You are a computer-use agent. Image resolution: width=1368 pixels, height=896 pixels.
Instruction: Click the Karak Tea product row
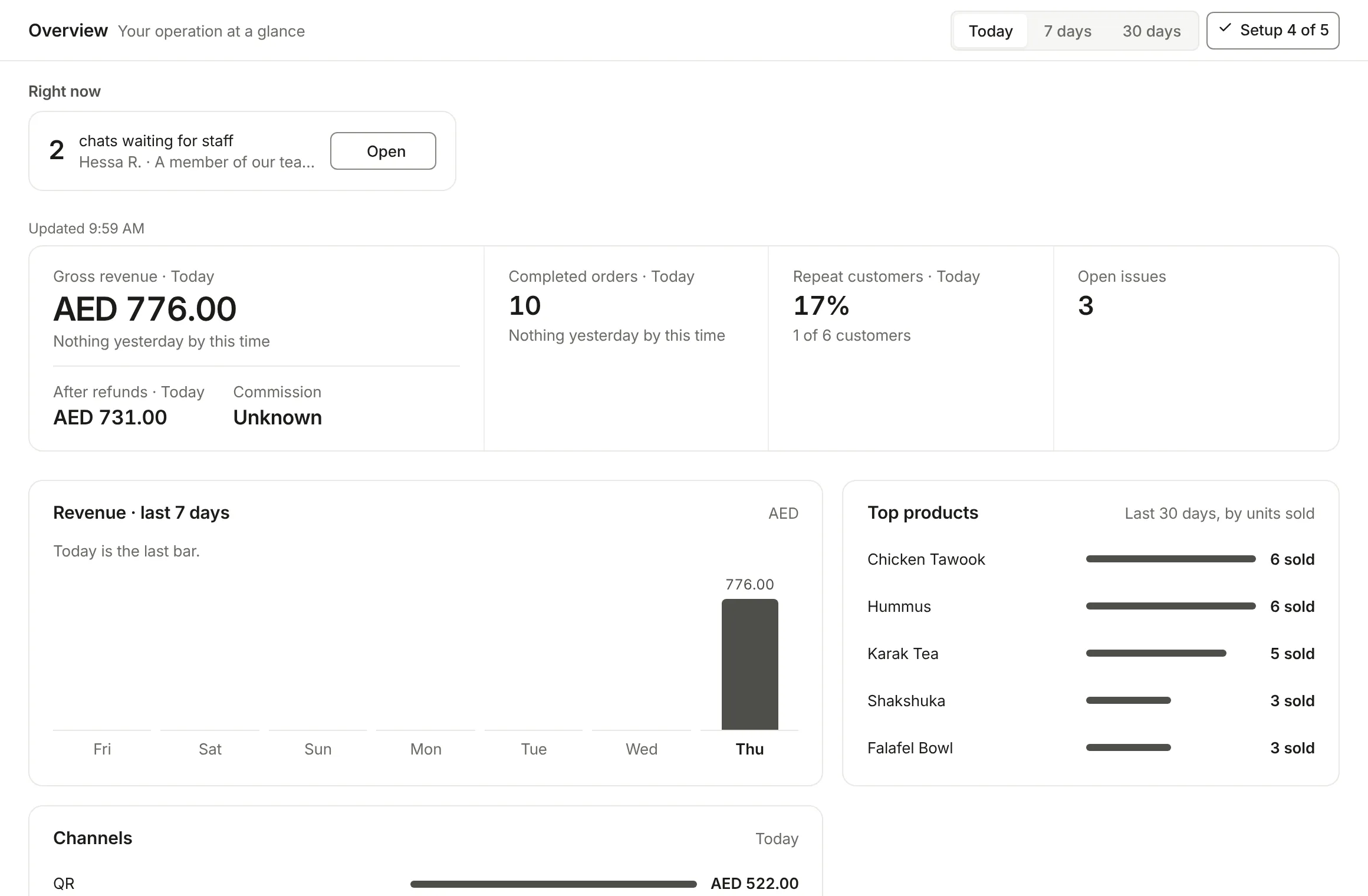coord(1091,654)
